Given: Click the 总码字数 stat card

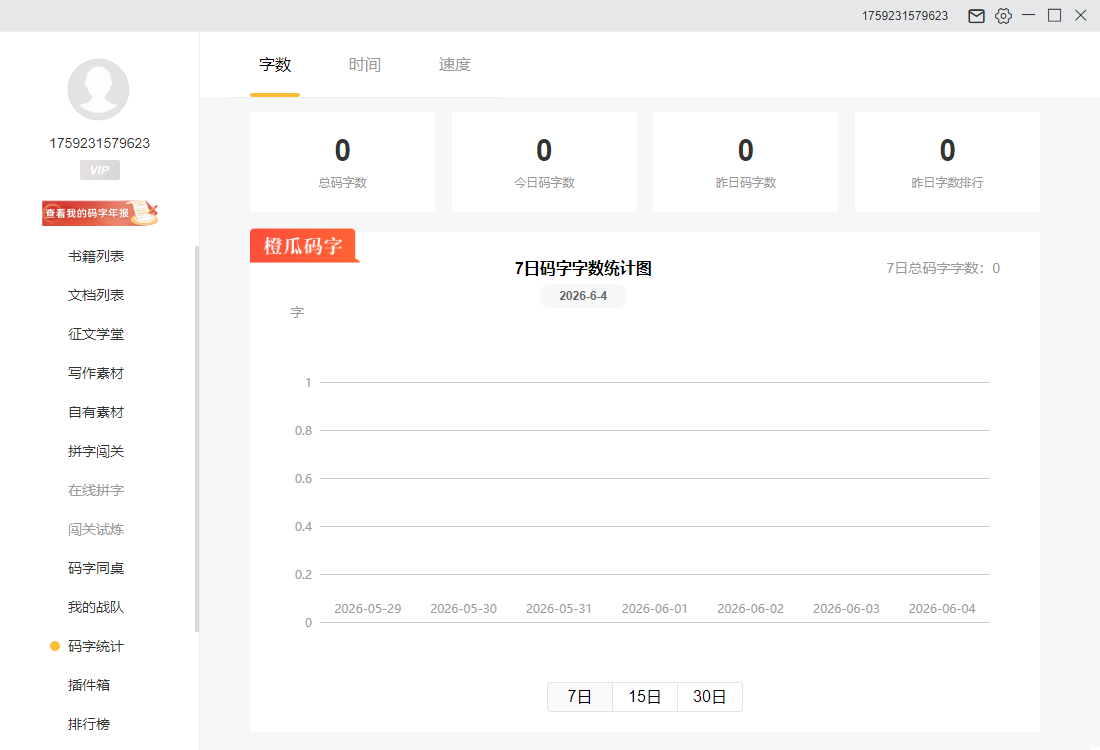Looking at the screenshot, I should [342, 162].
